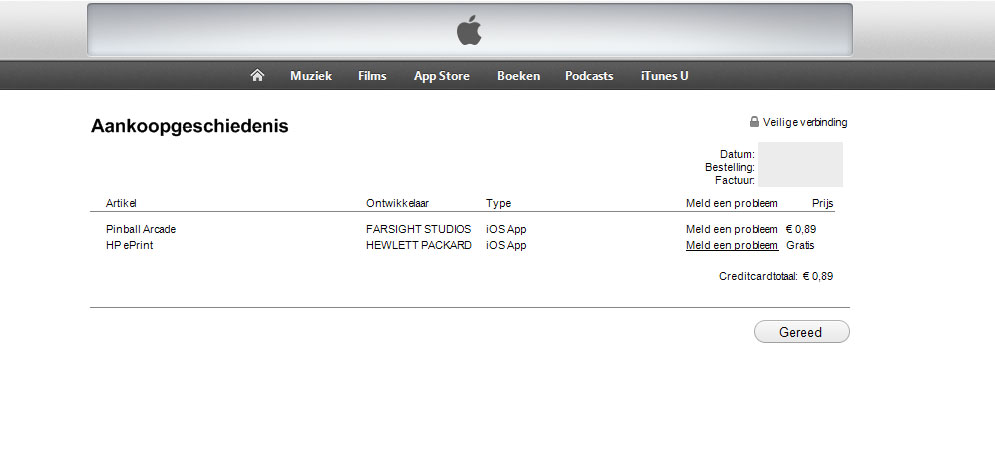
Task: Report a problem for Pinball Arcade
Action: pos(732,230)
